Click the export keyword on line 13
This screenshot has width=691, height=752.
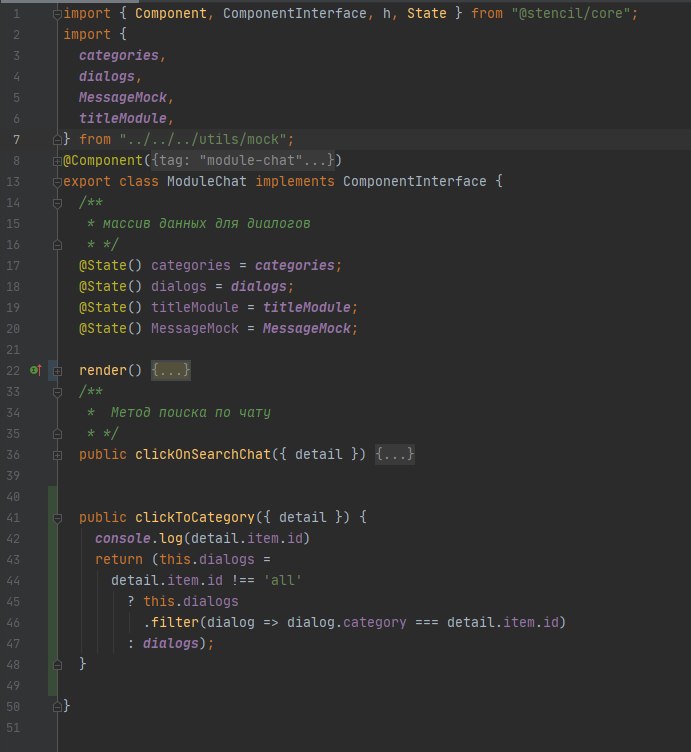pos(87,181)
